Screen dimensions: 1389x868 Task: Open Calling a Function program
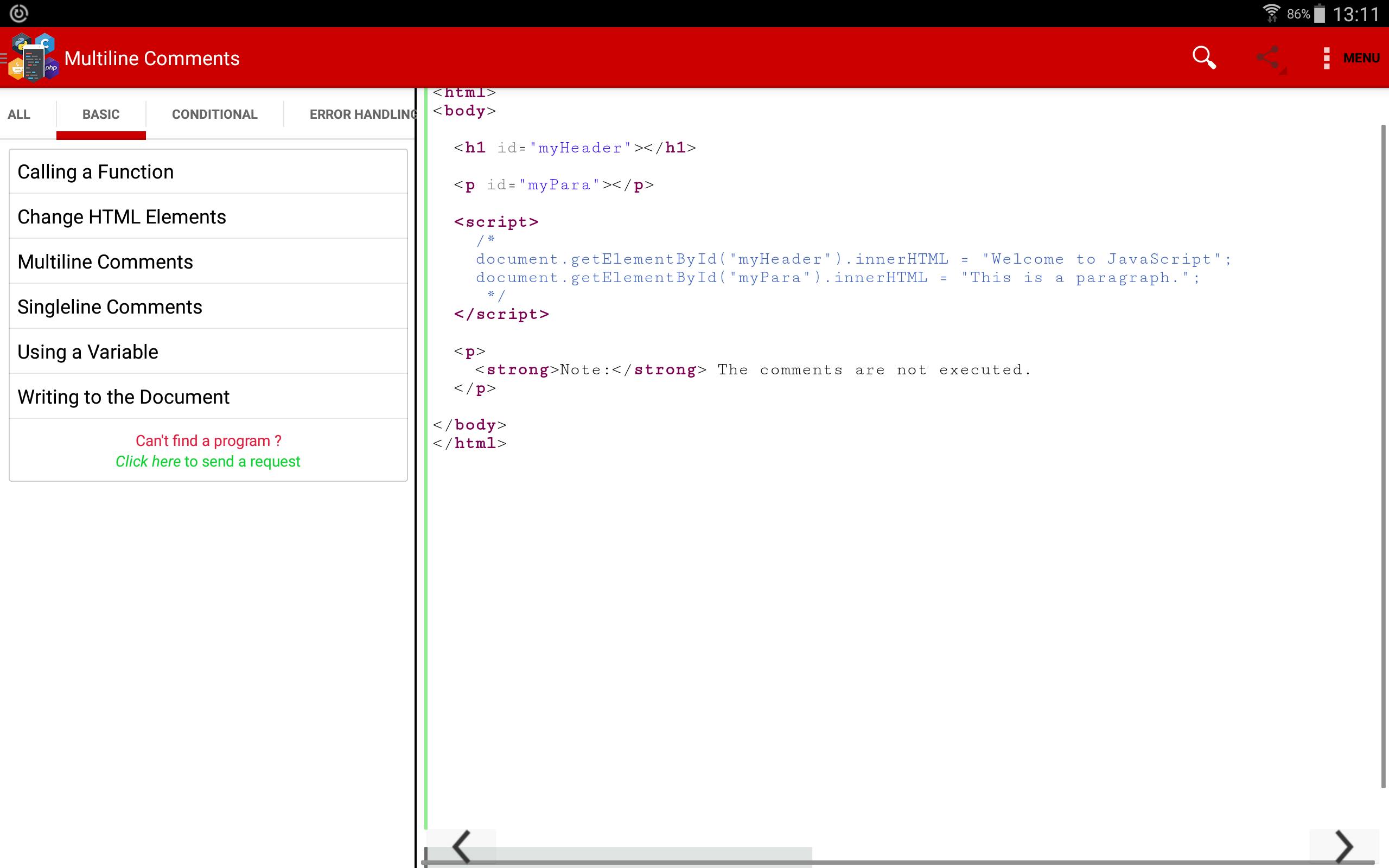point(208,171)
